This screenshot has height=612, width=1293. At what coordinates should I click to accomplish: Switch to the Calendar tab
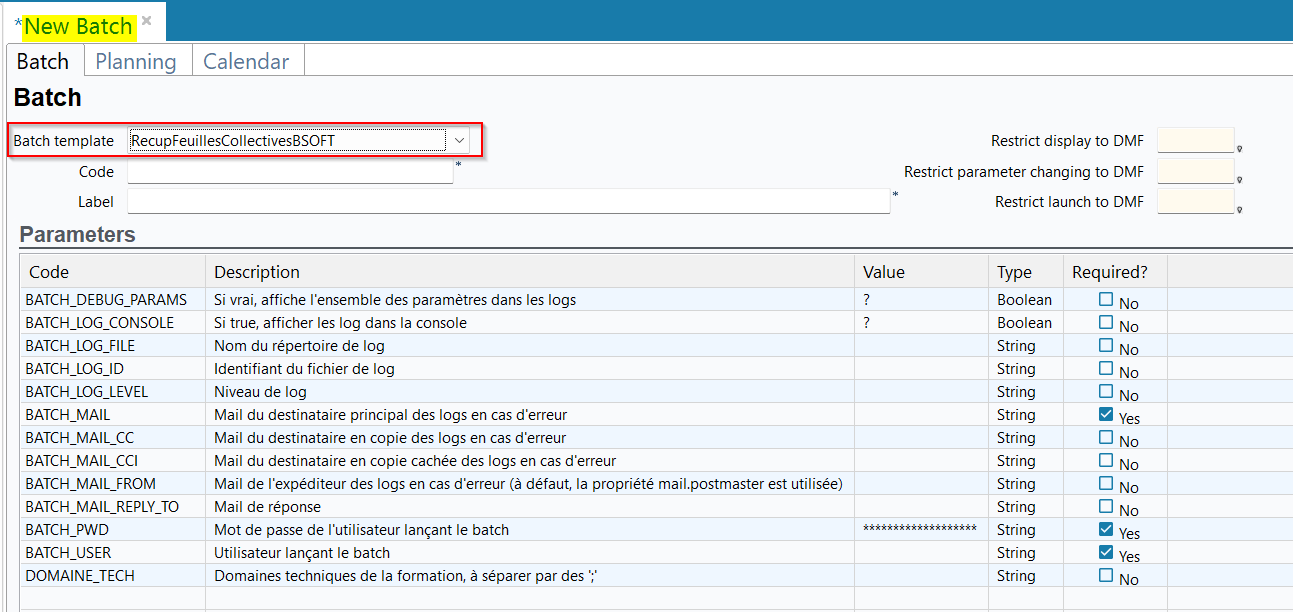[246, 61]
